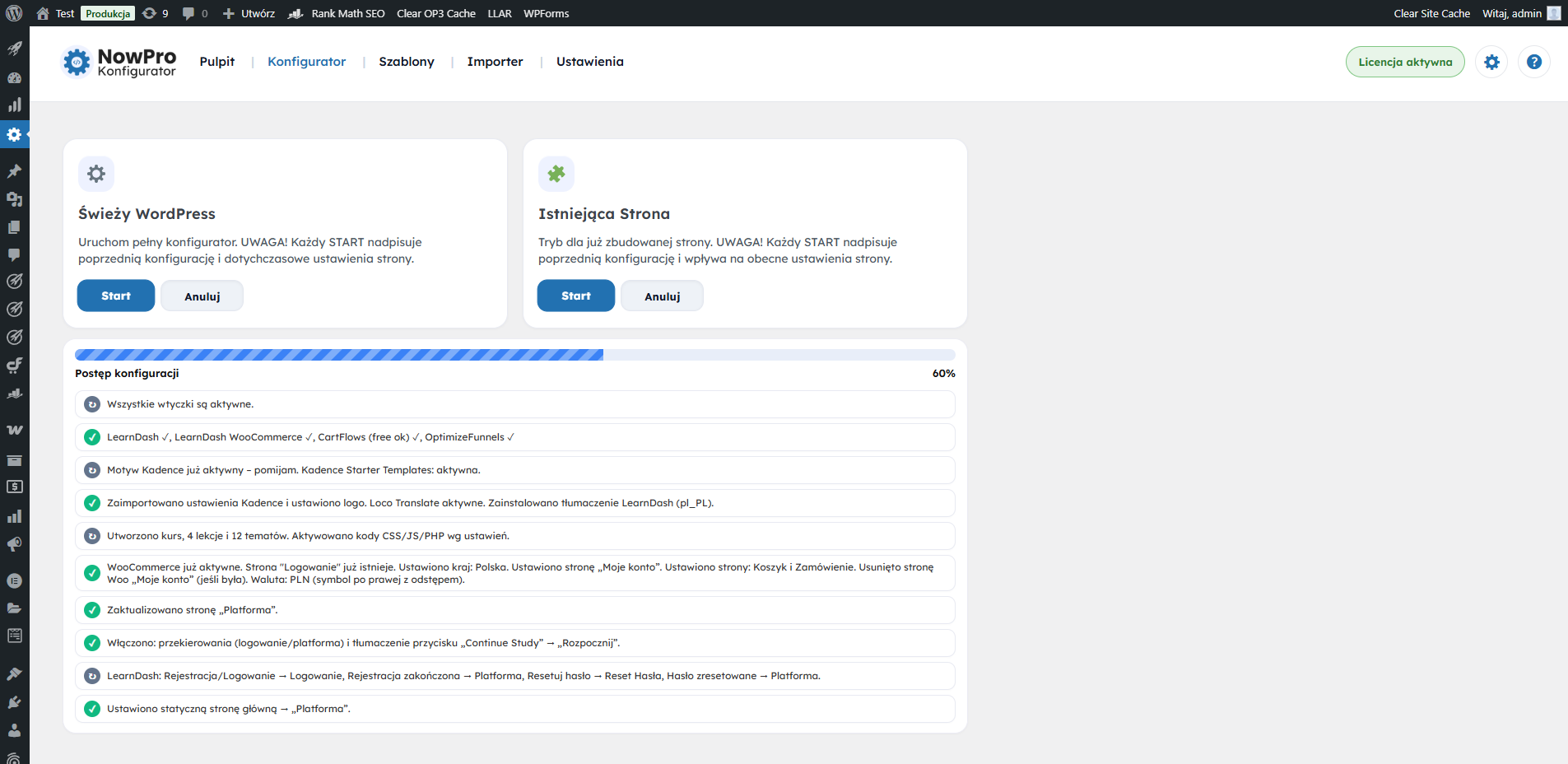The width and height of the screenshot is (1568, 764).
Task: Start the Świeży WordPress configurator
Action: [116, 296]
